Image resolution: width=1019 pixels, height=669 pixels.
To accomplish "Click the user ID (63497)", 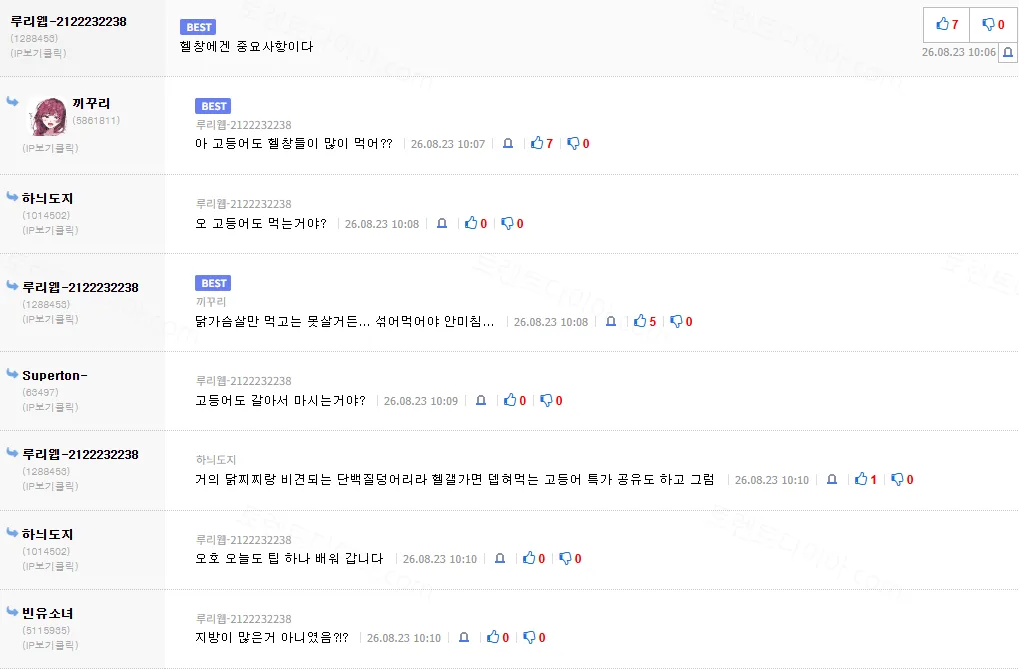I will pos(40,392).
